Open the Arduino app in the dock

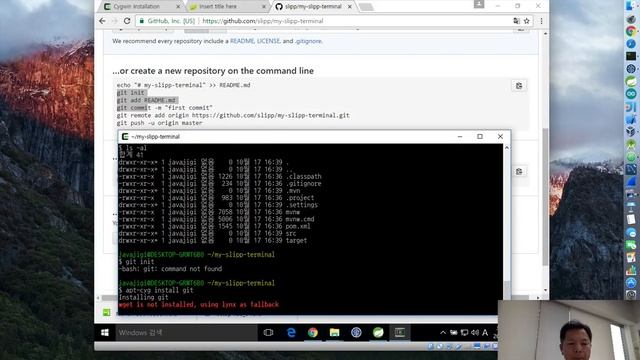631,93
